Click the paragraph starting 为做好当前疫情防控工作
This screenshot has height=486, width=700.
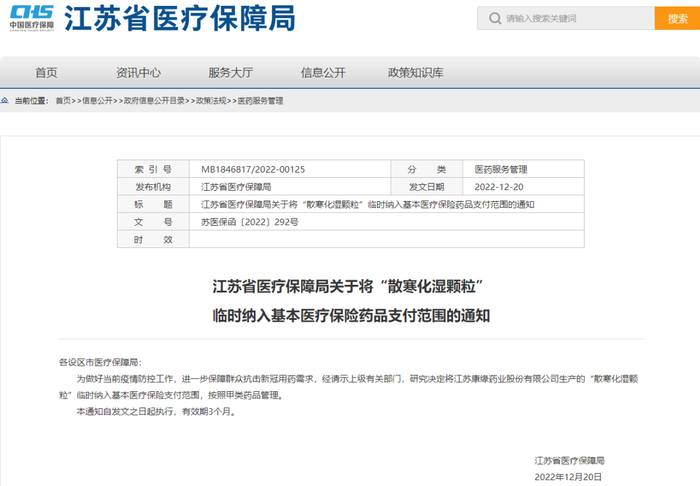(349, 387)
